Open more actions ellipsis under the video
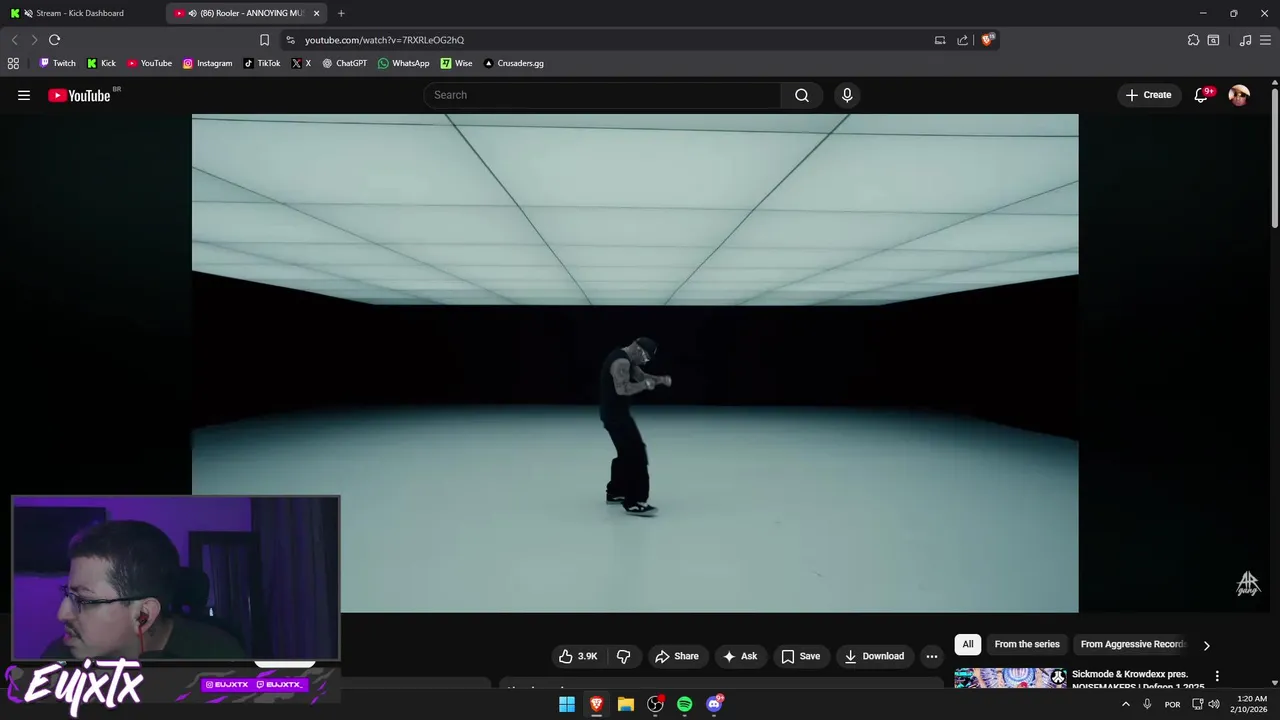 click(932, 656)
